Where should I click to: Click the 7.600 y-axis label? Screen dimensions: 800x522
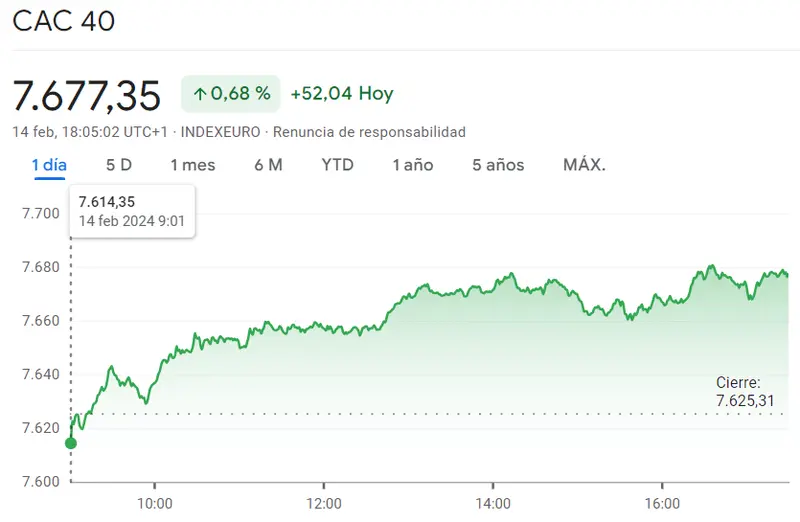click(x=41, y=481)
